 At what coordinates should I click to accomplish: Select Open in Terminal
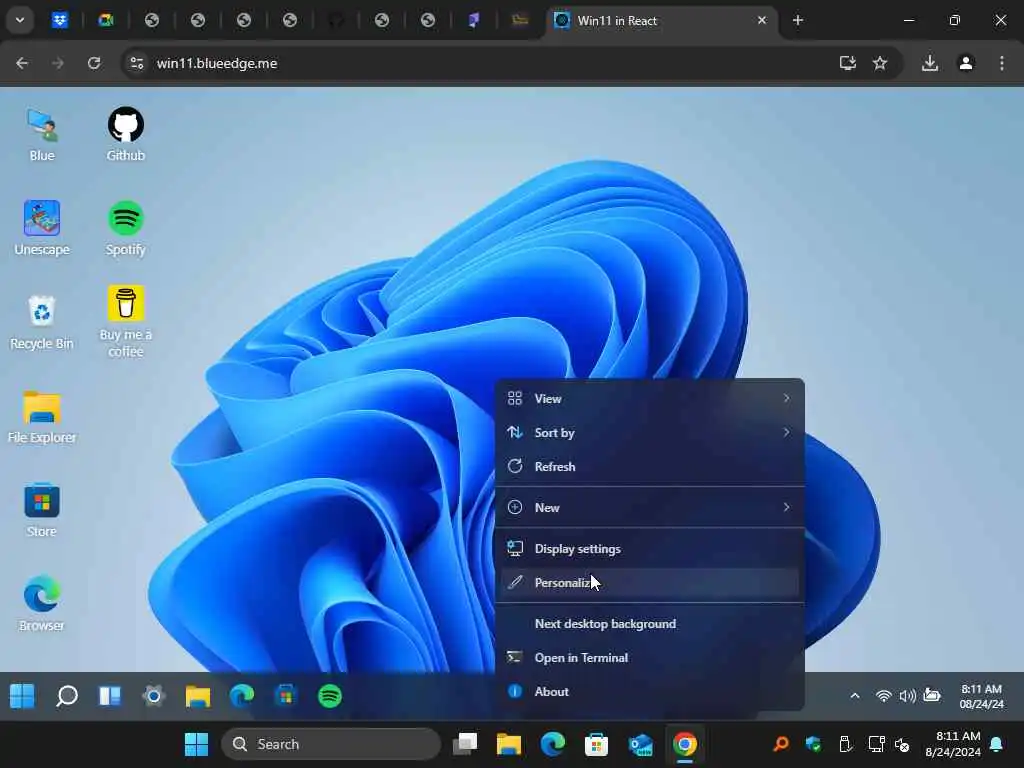click(x=650, y=658)
